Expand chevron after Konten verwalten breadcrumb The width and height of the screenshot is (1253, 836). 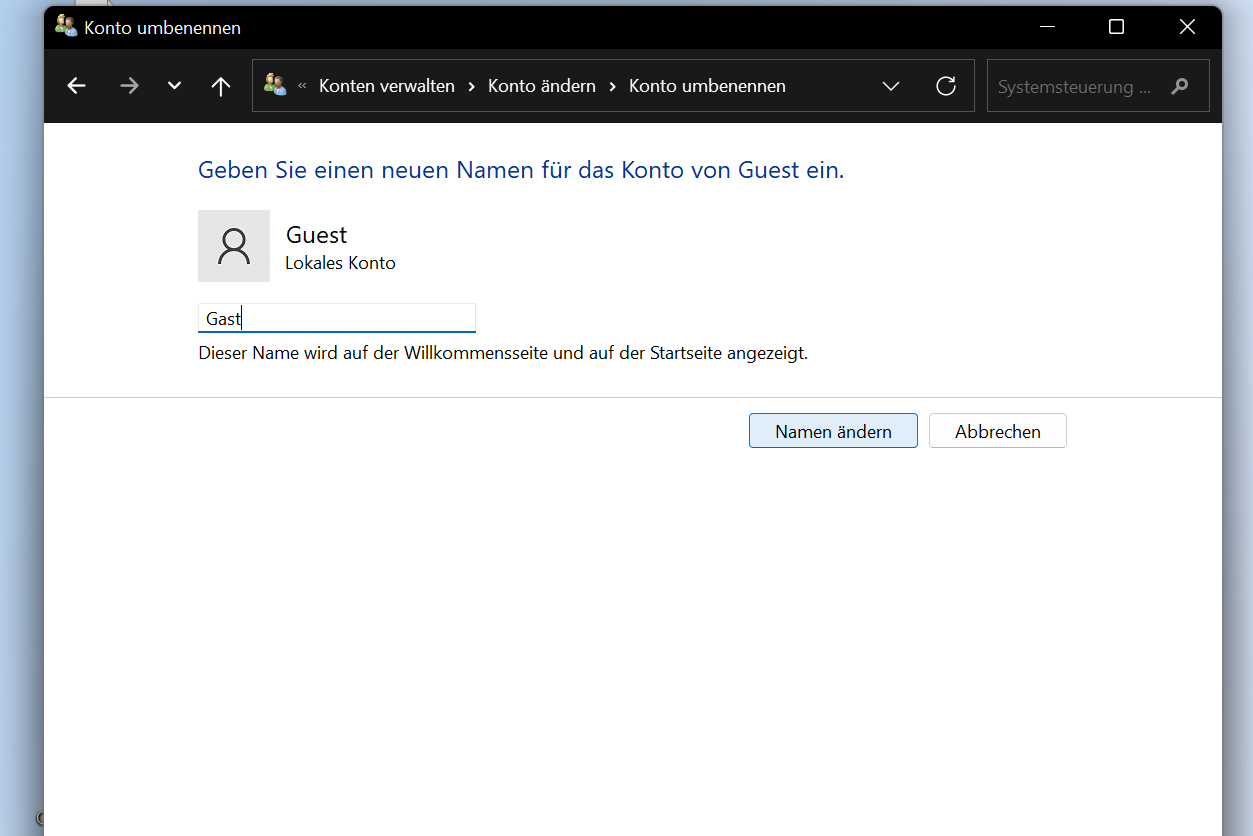click(472, 86)
